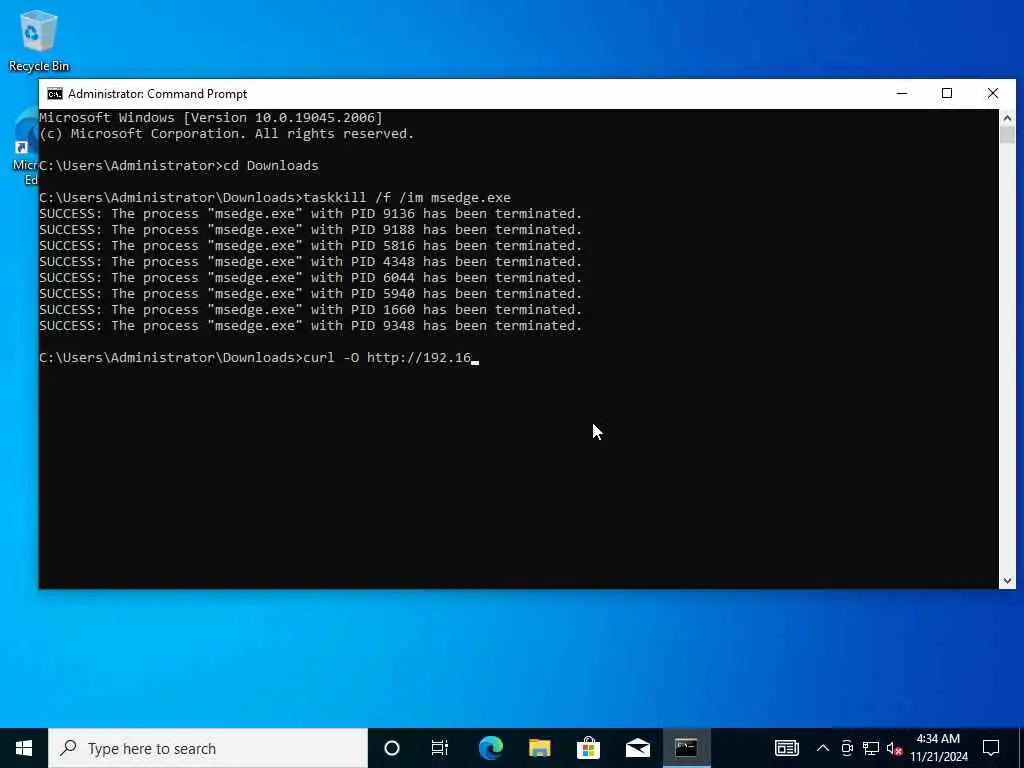This screenshot has width=1024, height=768.
Task: Open the Mail app from the taskbar
Action: click(x=637, y=748)
